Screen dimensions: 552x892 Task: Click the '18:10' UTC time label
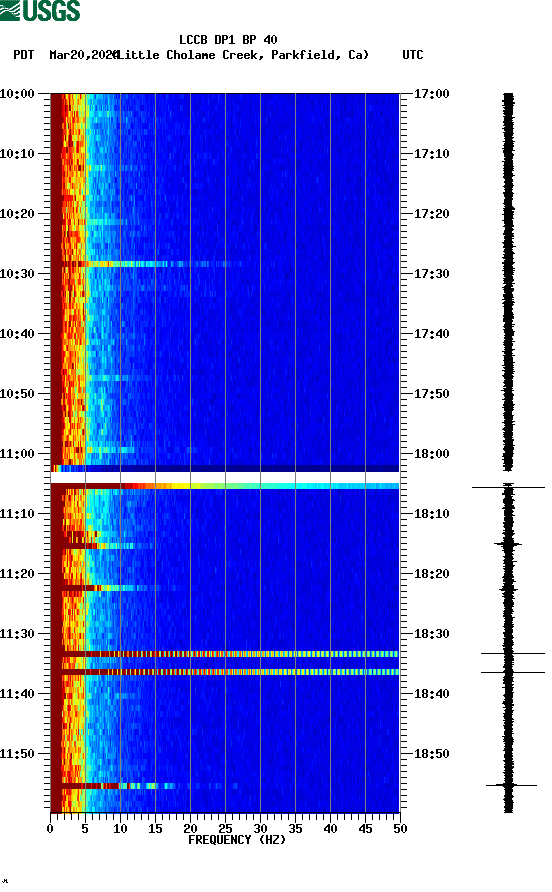[431, 514]
